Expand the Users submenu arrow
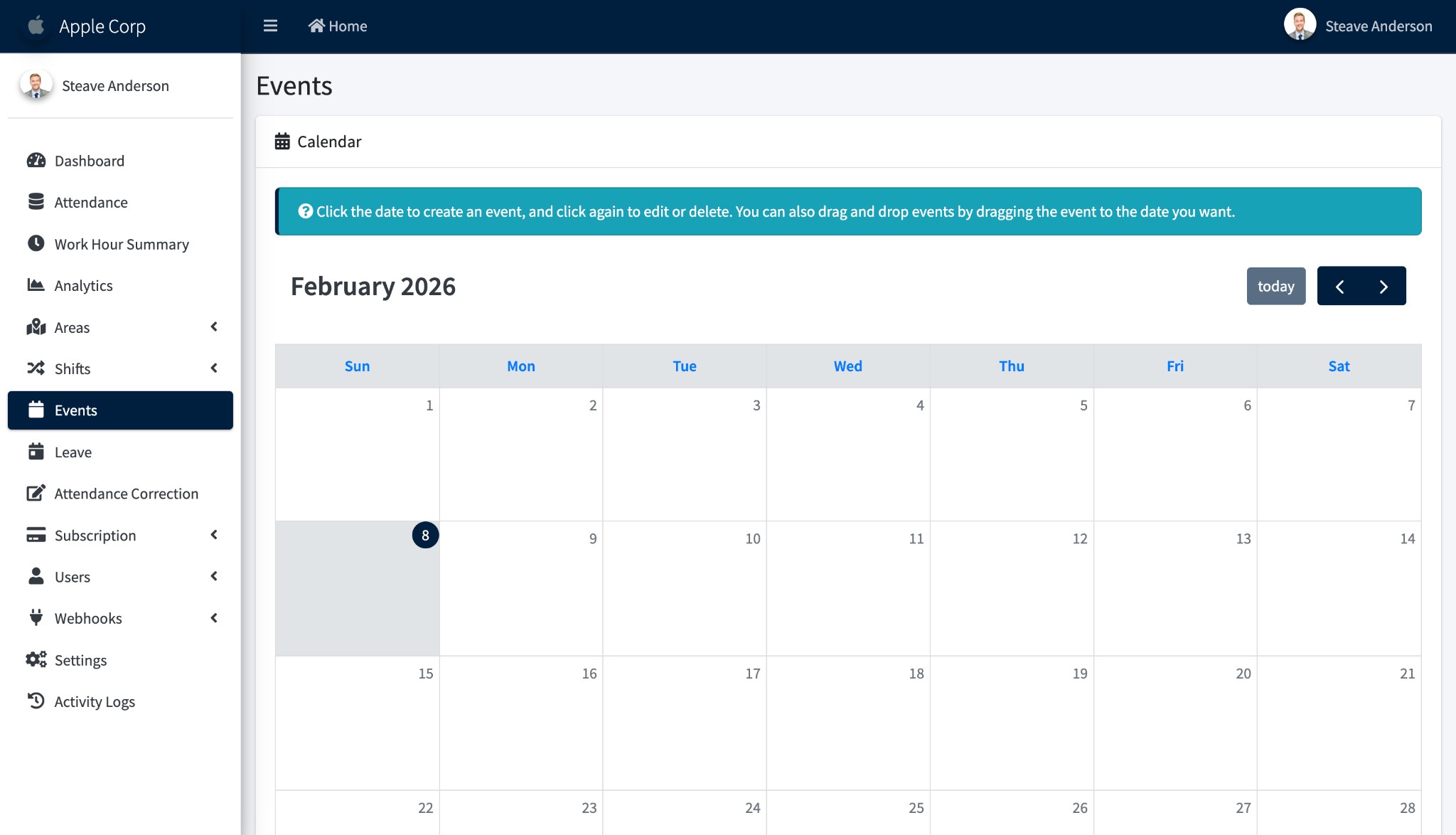This screenshot has height=835, width=1456. [214, 577]
